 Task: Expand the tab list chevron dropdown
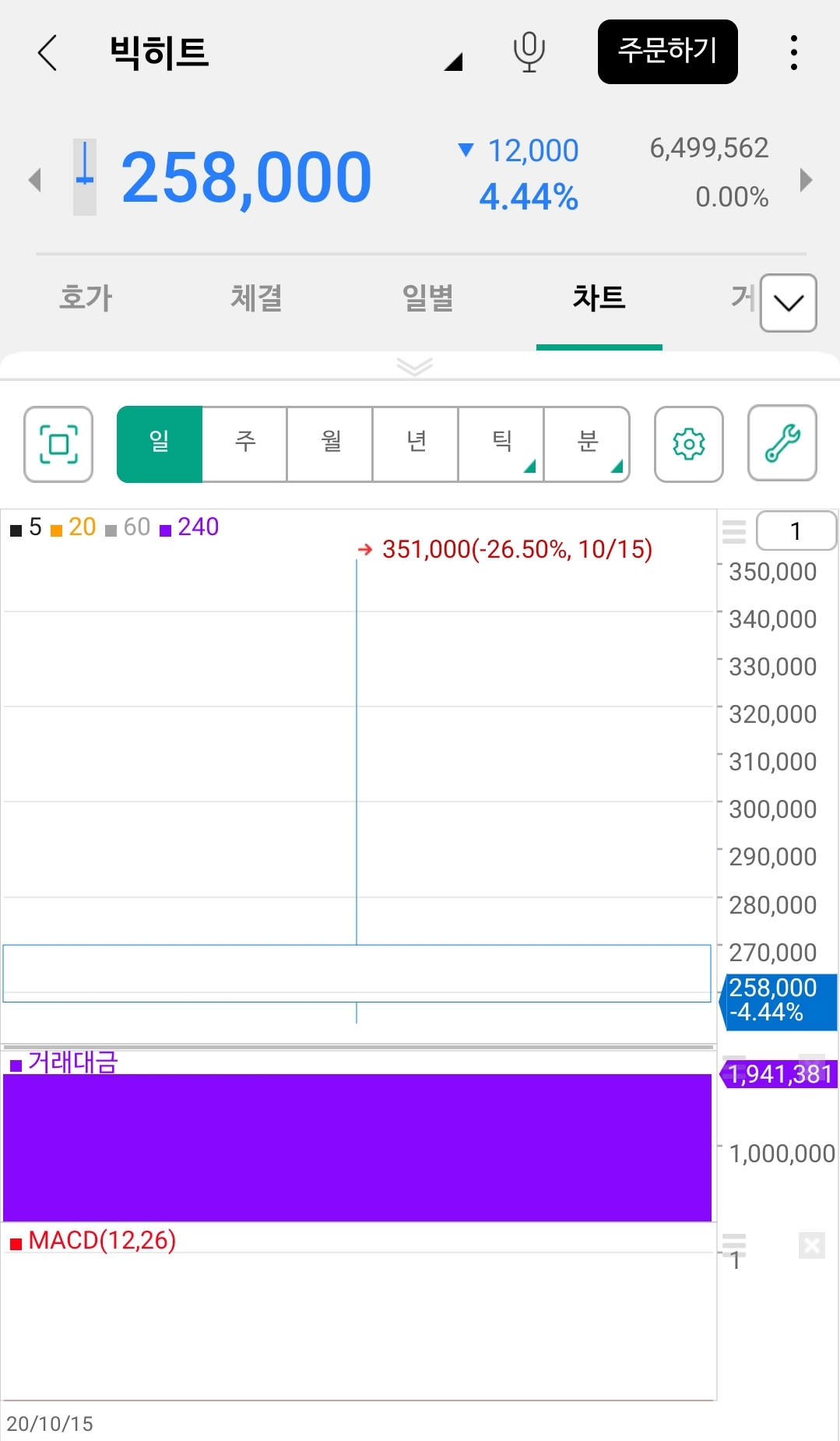tap(788, 303)
